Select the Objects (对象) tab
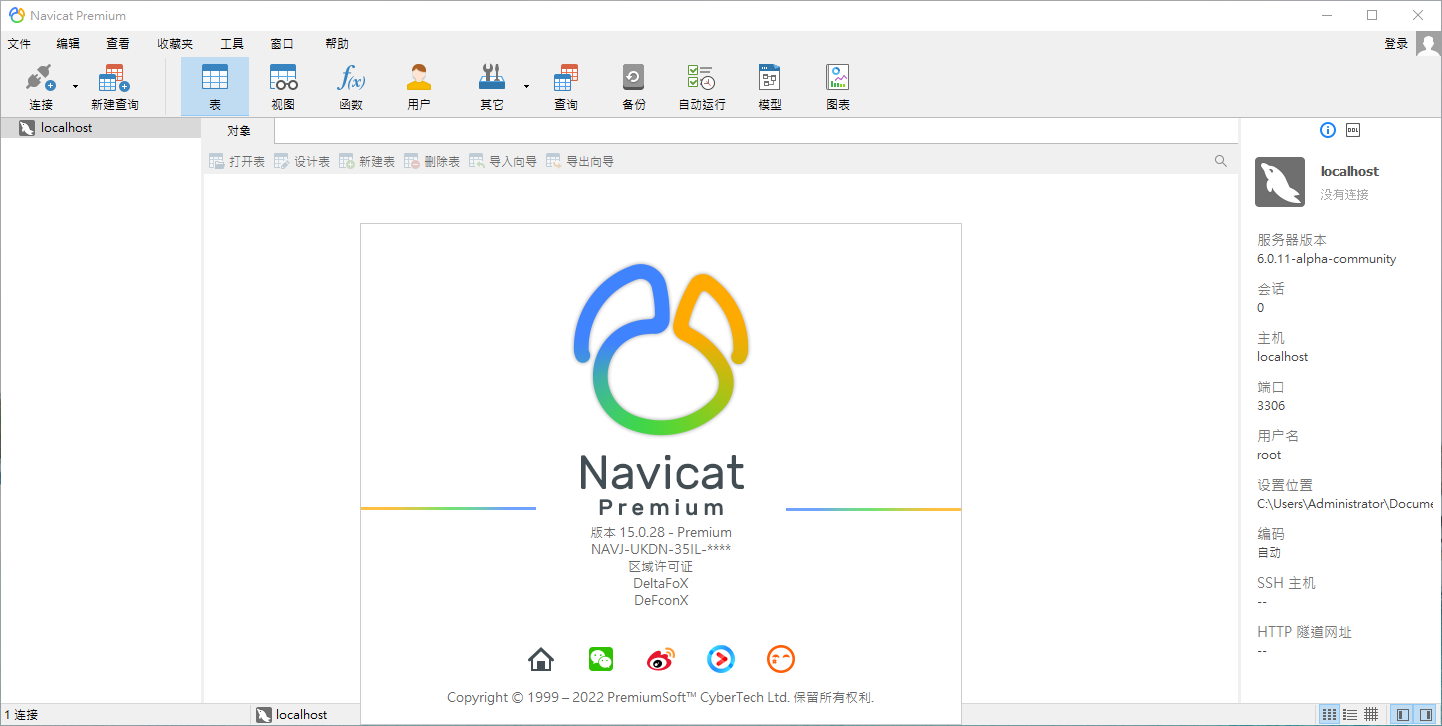Viewport: 1442px width, 726px height. pos(238,131)
